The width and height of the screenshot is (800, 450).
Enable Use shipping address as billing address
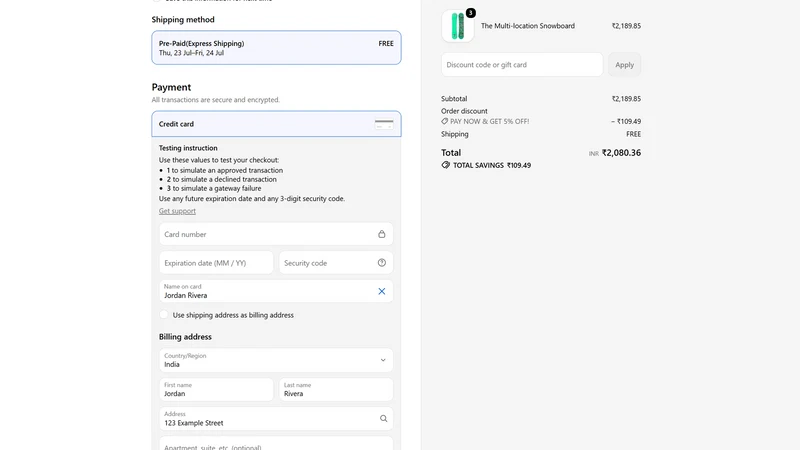point(164,315)
